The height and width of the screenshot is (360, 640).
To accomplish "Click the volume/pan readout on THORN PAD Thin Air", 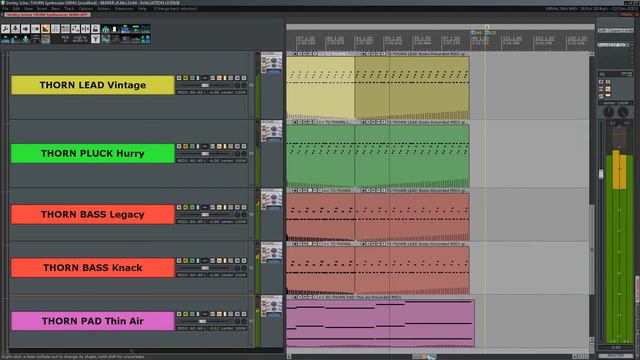I will click(x=211, y=329).
